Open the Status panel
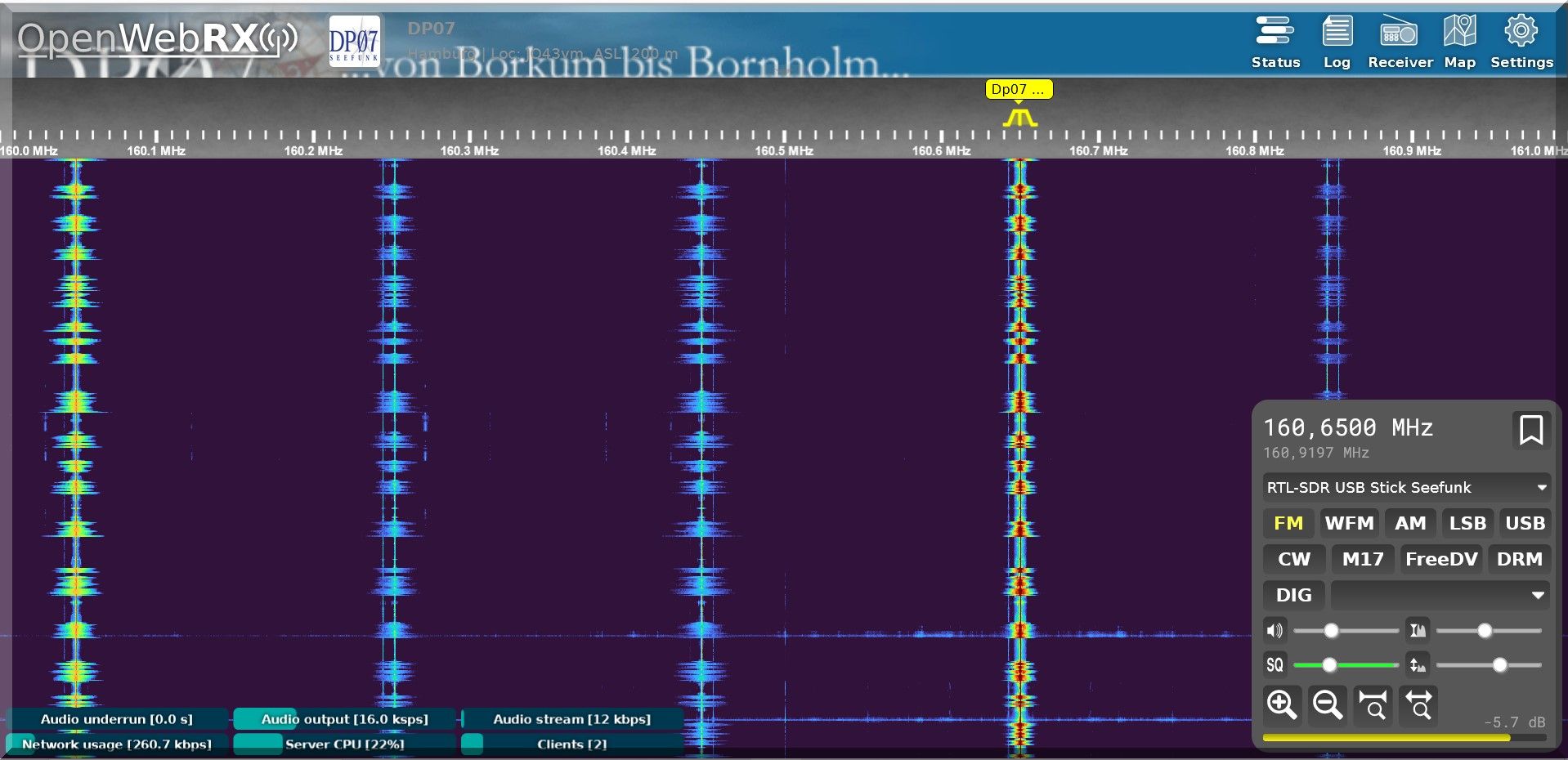The image size is (1568, 760). click(1275, 42)
